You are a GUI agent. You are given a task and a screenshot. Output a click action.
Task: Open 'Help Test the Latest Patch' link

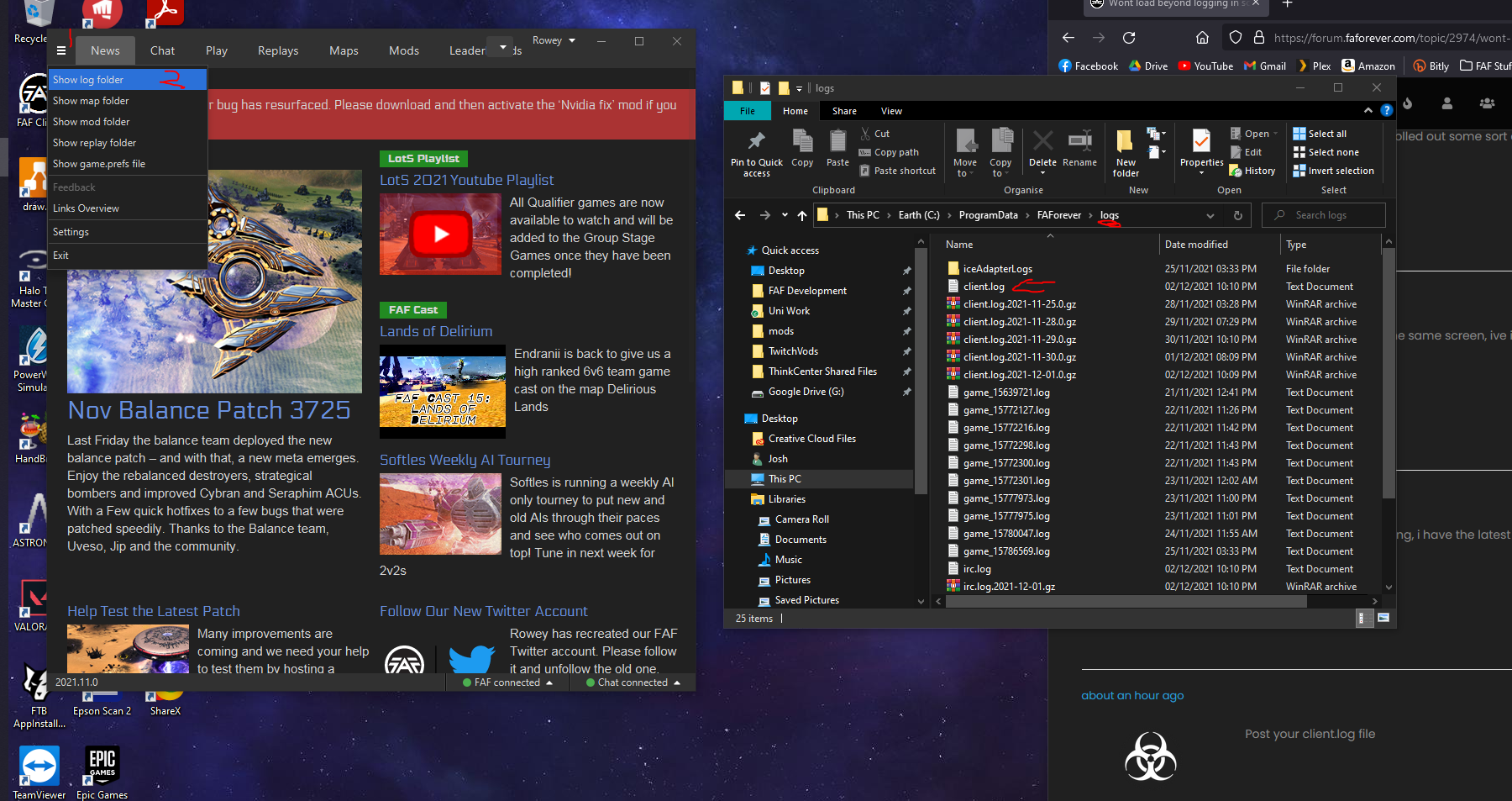pyautogui.click(x=154, y=611)
